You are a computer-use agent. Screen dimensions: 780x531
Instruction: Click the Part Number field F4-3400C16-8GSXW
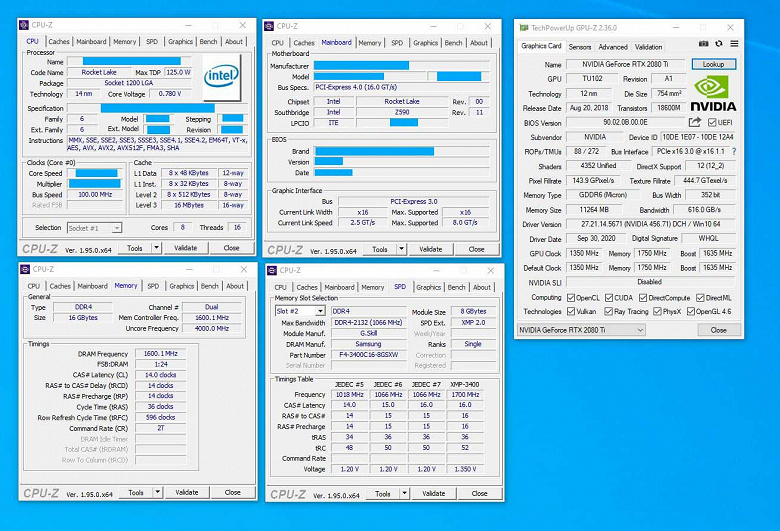point(369,355)
